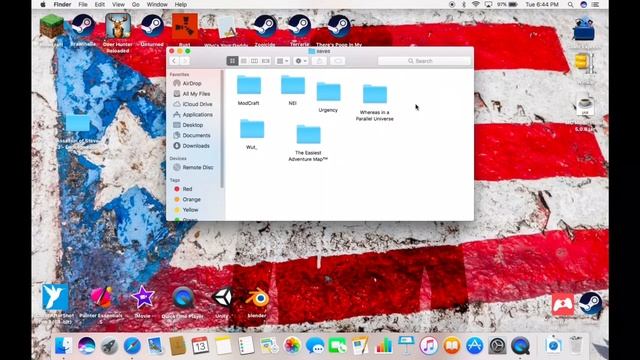Open All My Files in sidebar
640x360 pixels.
point(196,94)
